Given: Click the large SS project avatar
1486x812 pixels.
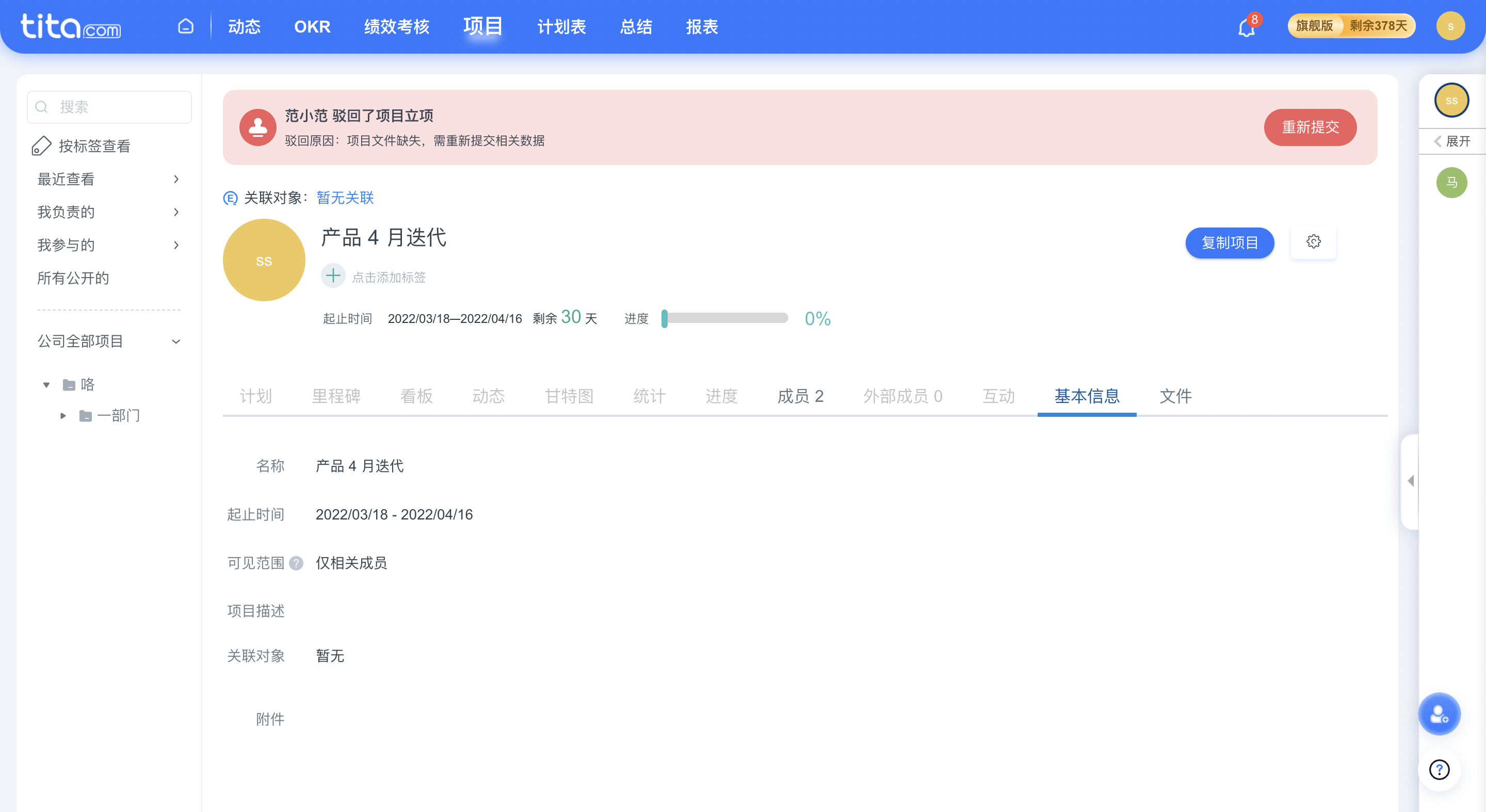Looking at the screenshot, I should [264, 260].
